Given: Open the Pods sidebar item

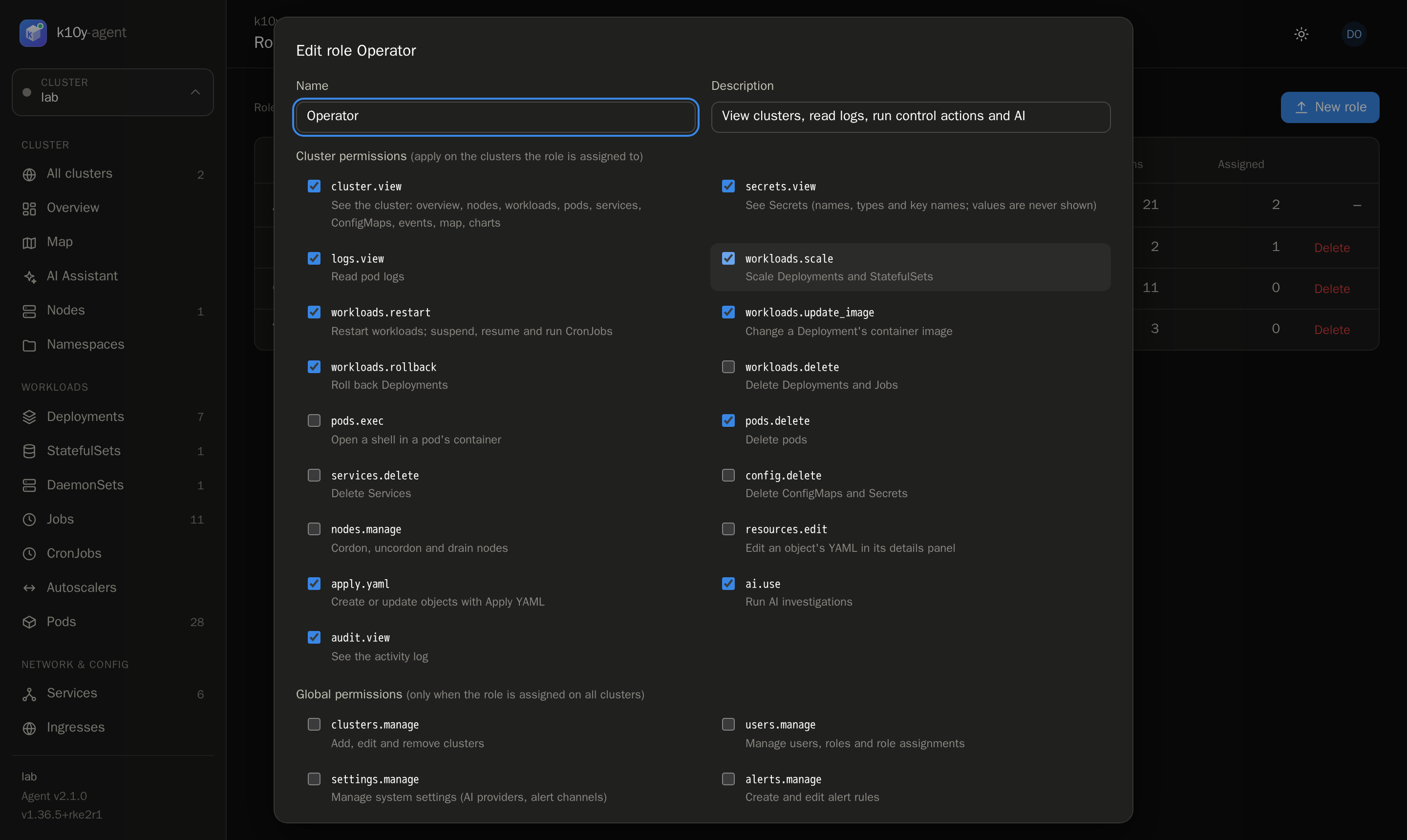Looking at the screenshot, I should coord(113,622).
